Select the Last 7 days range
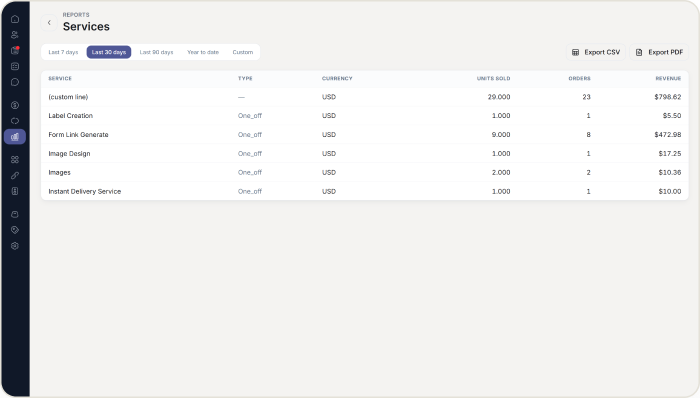700x398 pixels. pyautogui.click(x=63, y=52)
